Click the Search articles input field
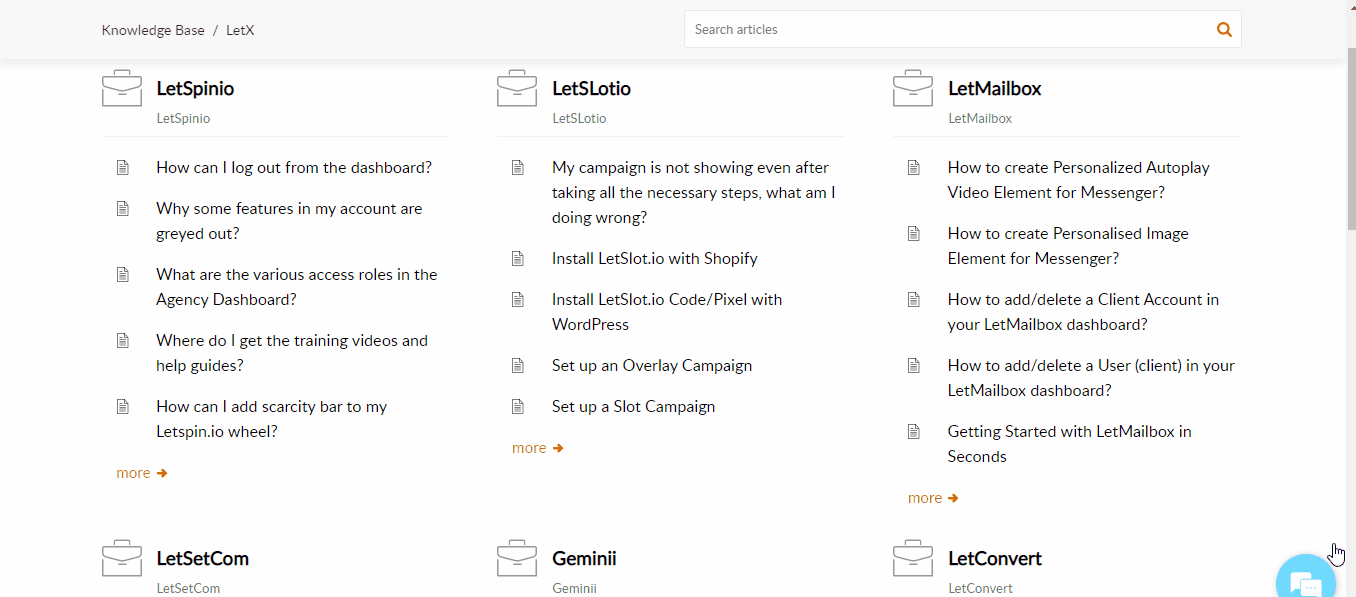The height and width of the screenshot is (597, 1356). (945, 30)
